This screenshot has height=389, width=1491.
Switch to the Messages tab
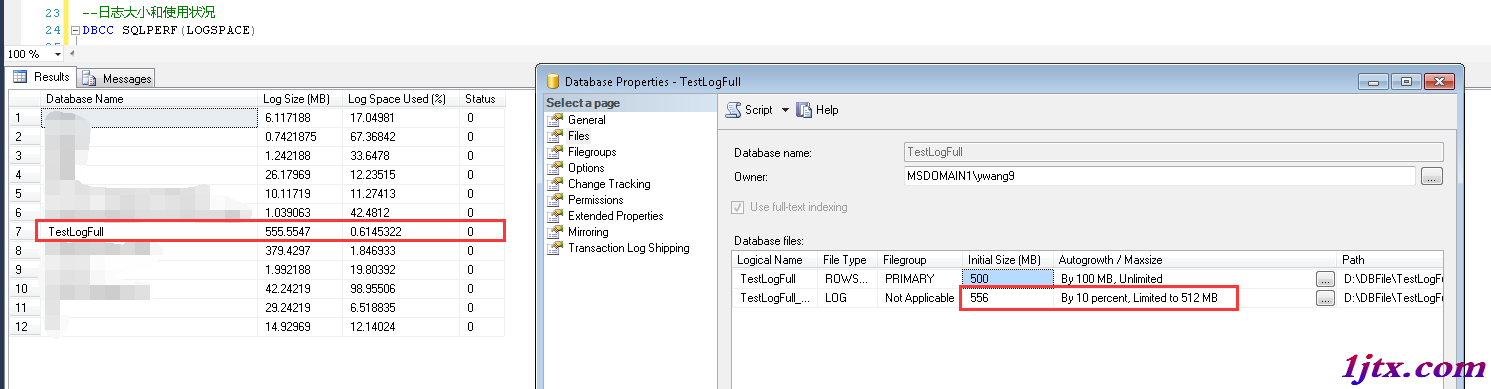[117, 78]
